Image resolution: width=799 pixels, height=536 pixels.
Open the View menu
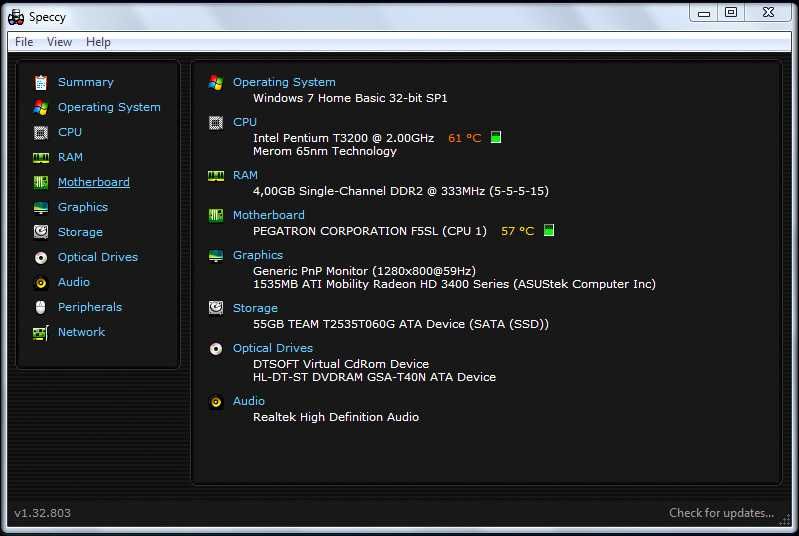pyautogui.click(x=59, y=42)
